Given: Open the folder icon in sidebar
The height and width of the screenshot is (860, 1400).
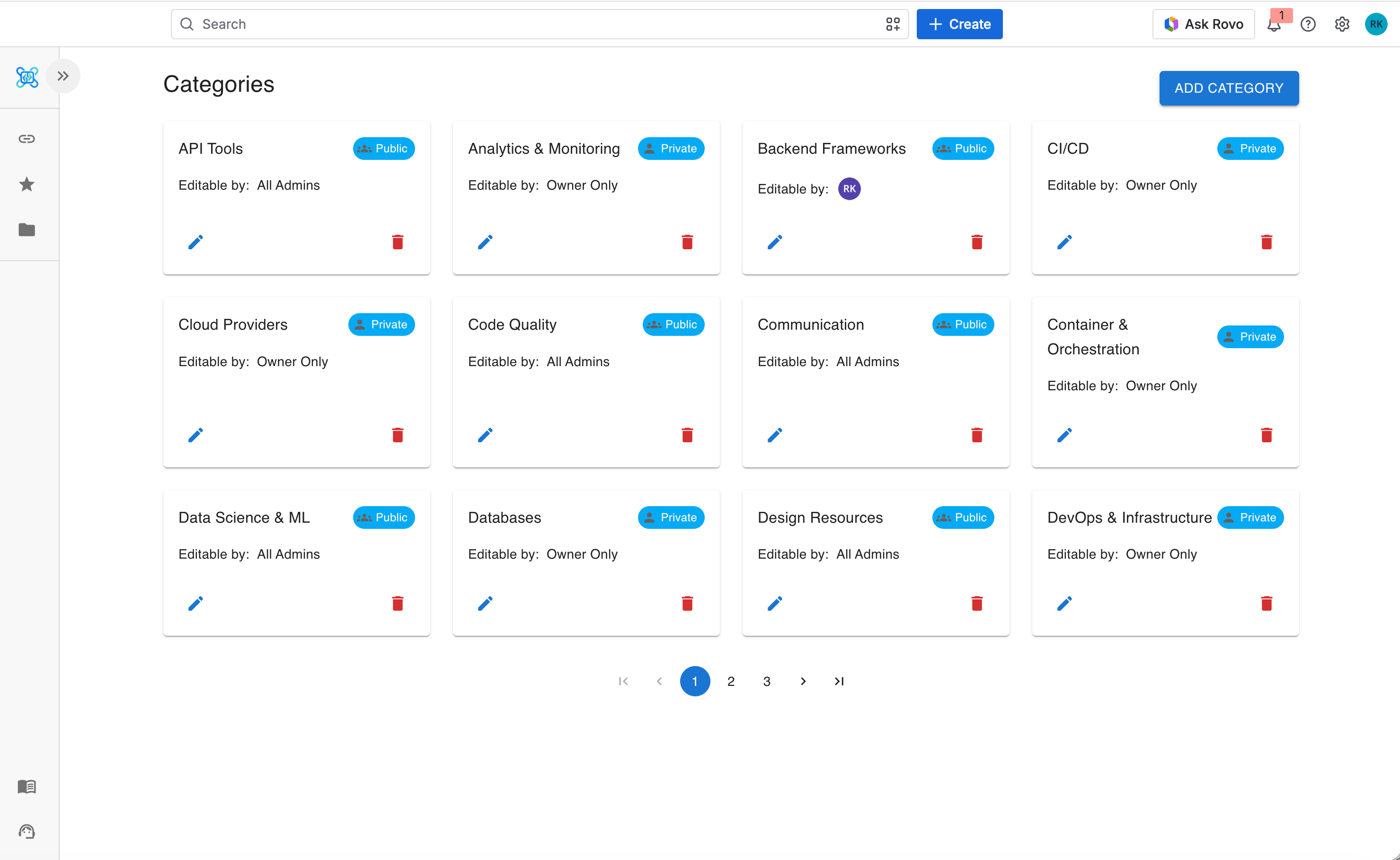Looking at the screenshot, I should click(x=27, y=230).
